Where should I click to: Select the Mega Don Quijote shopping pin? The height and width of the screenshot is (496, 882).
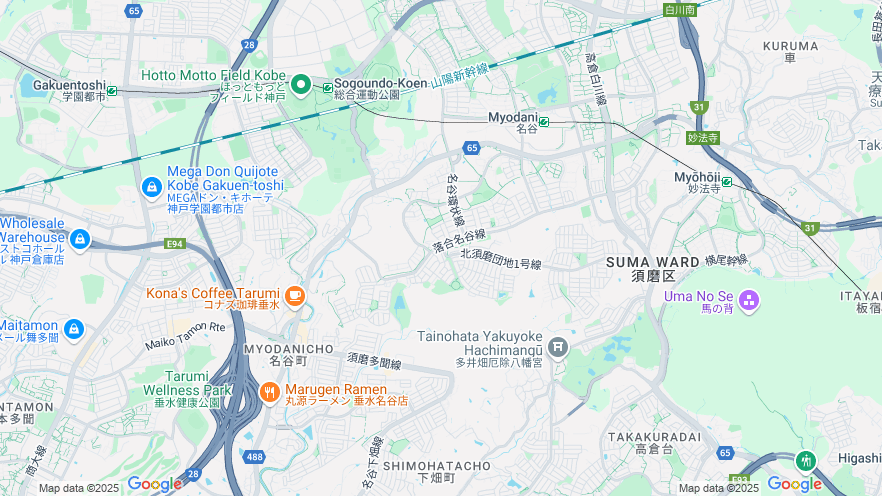click(x=152, y=188)
